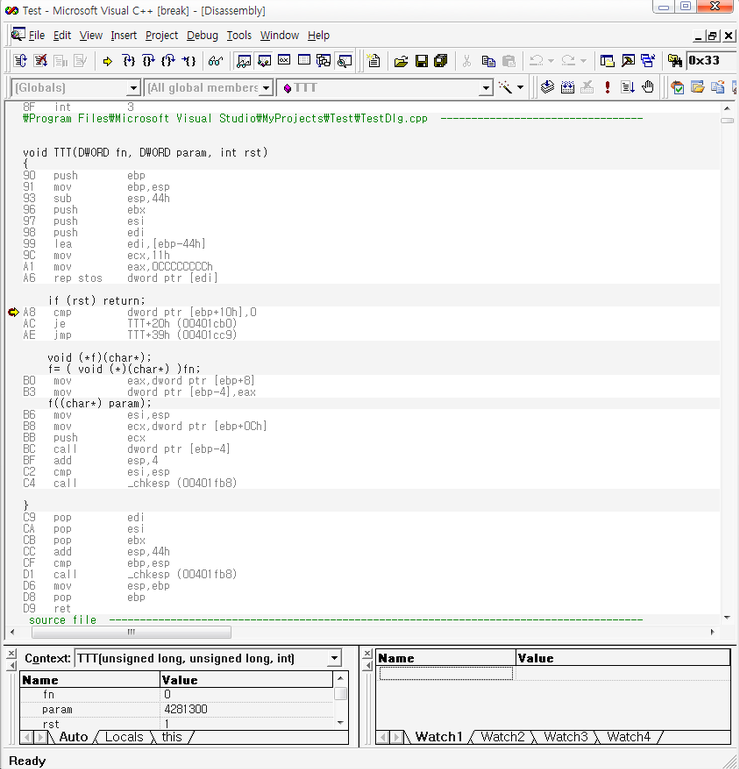The width and height of the screenshot is (739, 769).
Task: Select the Auto variables tab
Action: (73, 737)
